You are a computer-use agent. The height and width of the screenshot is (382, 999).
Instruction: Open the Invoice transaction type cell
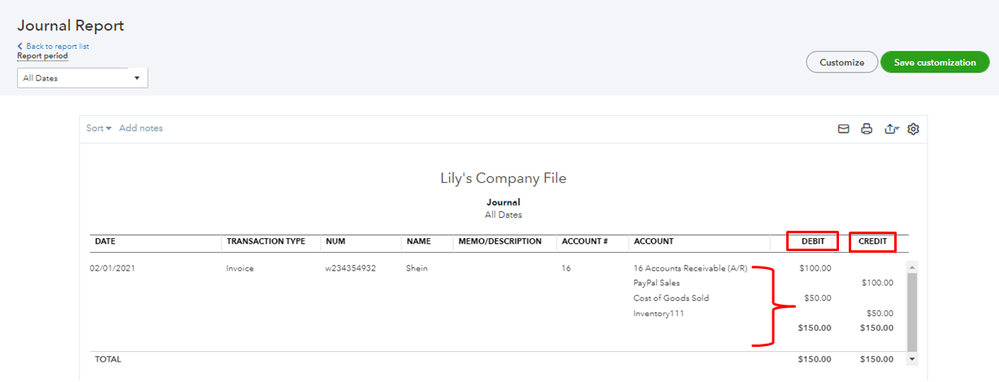(240, 269)
